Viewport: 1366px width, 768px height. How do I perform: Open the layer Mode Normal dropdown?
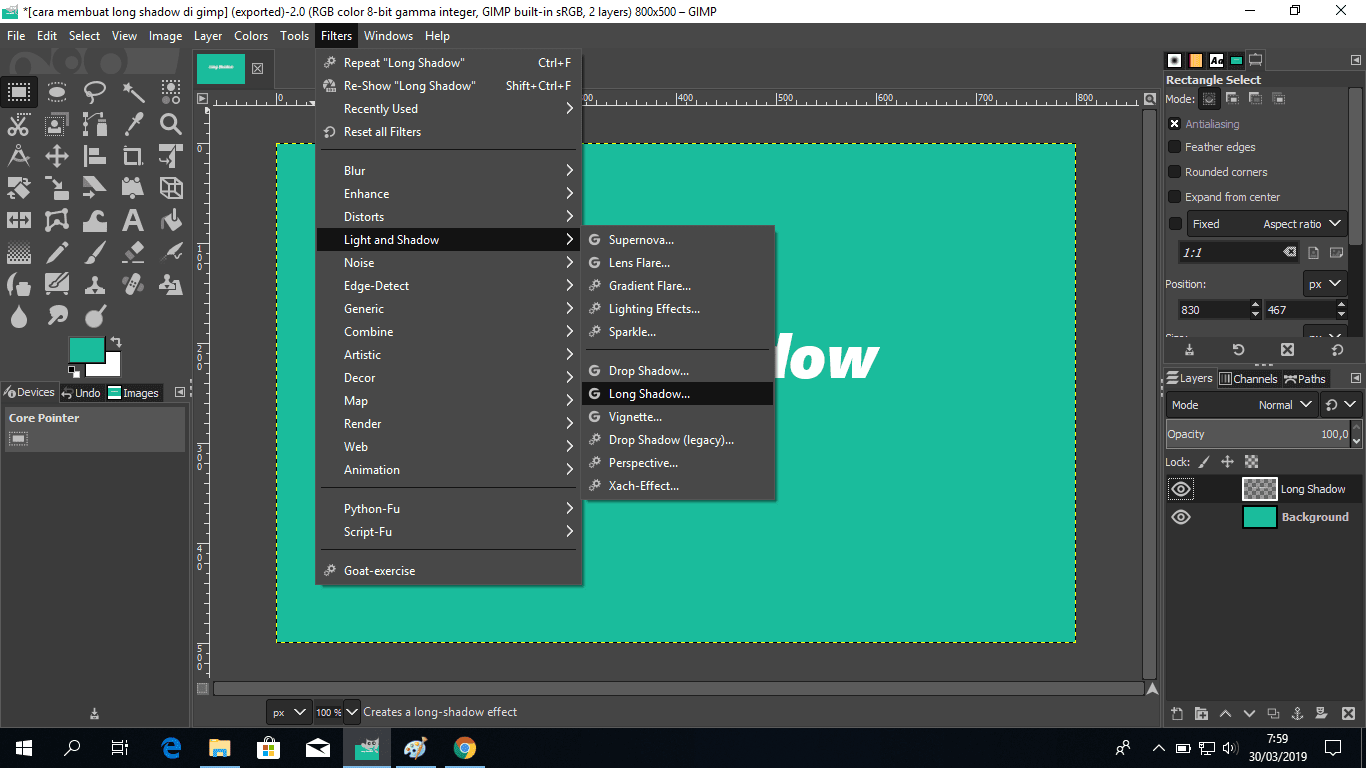click(1241, 405)
